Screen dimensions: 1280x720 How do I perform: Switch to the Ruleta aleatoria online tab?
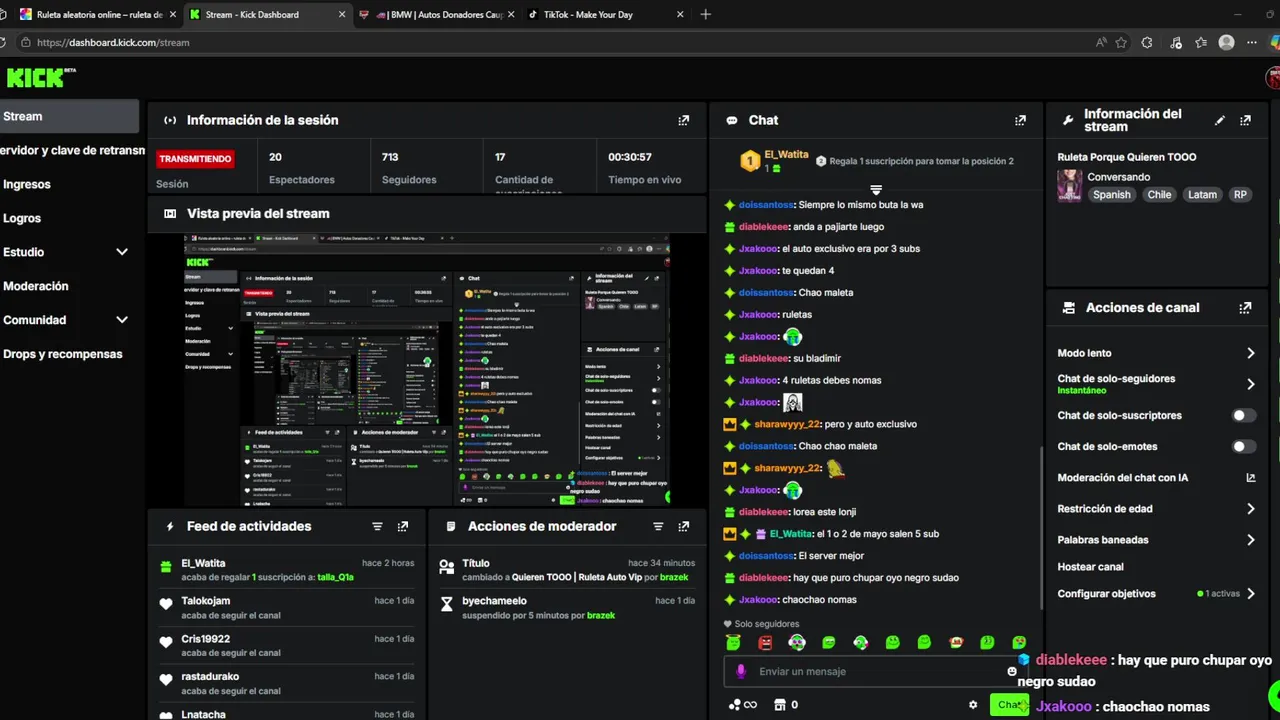(x=99, y=15)
